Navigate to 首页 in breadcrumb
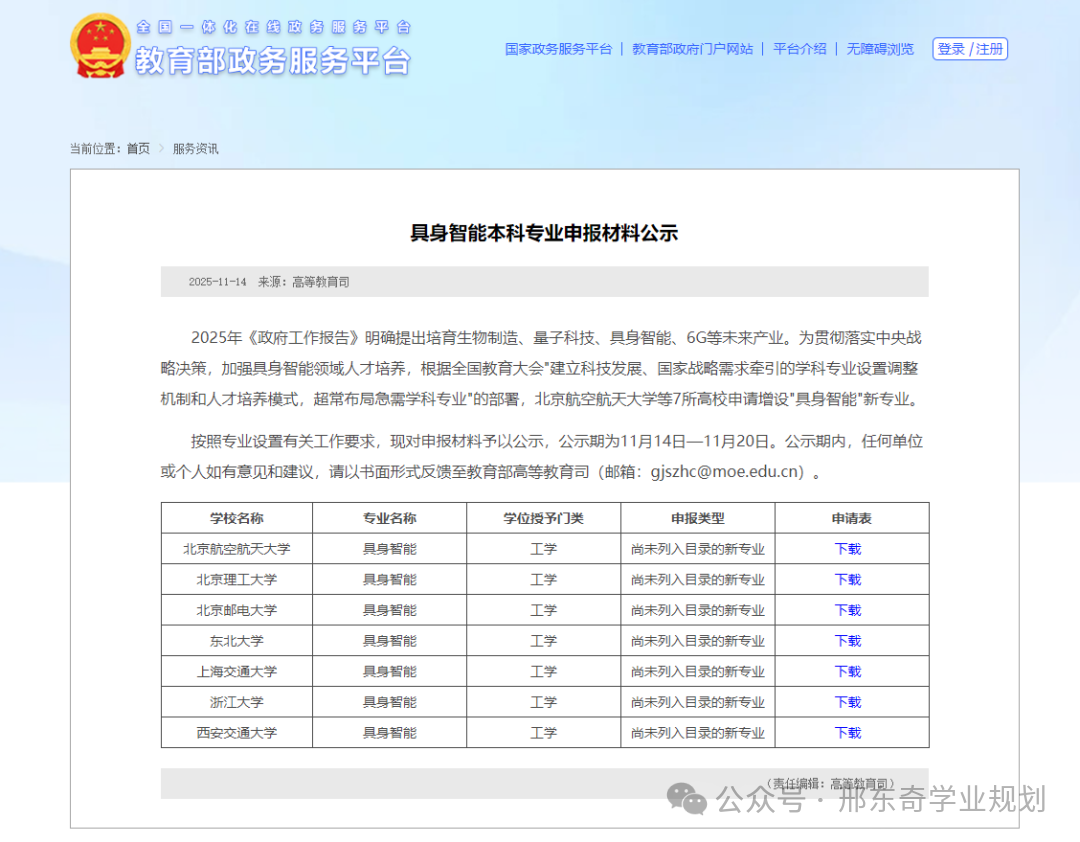Screen dimensions: 1080x842 point(138,149)
